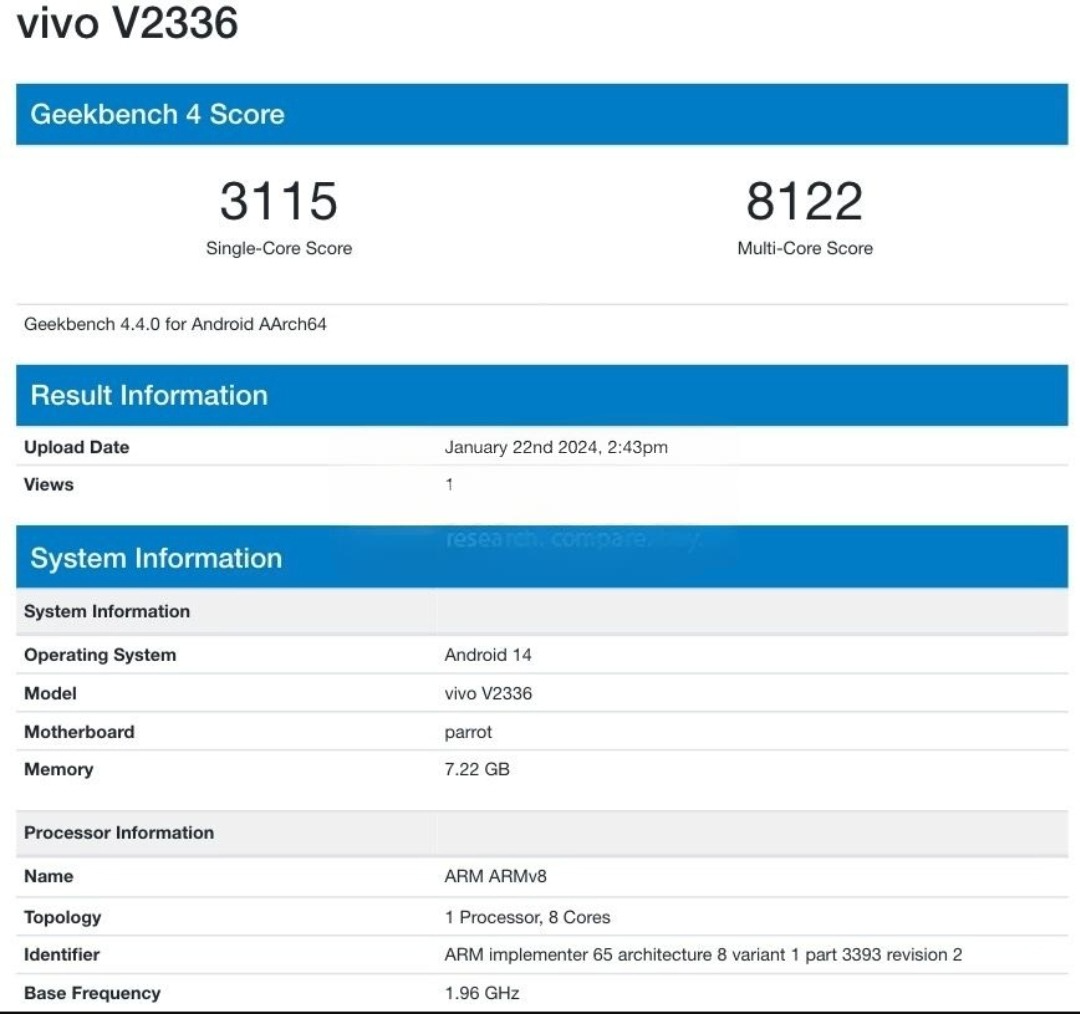Click the 'Result Information' header
1080x1014 pixels.
(x=149, y=395)
